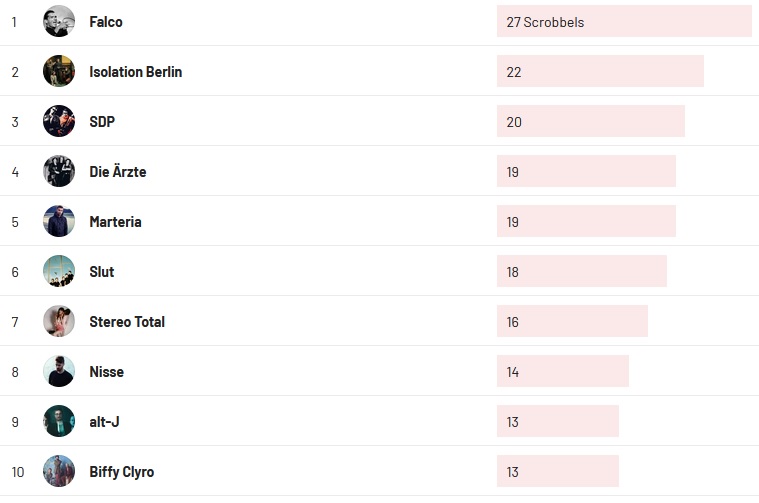Click SDP's 20 scrobbles bar

tap(590, 122)
